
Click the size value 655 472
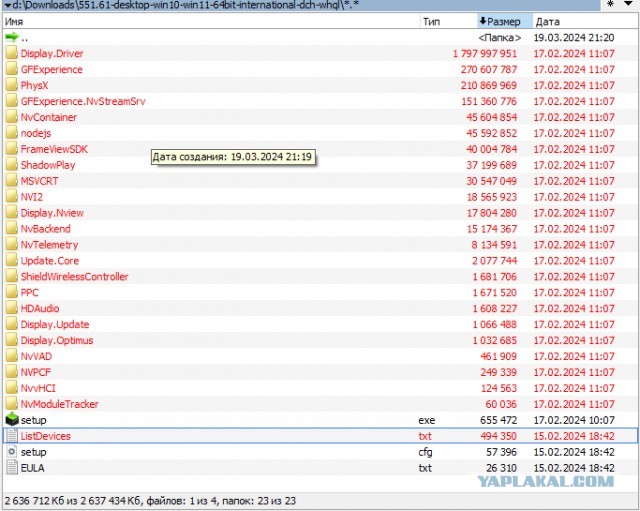(x=498, y=420)
